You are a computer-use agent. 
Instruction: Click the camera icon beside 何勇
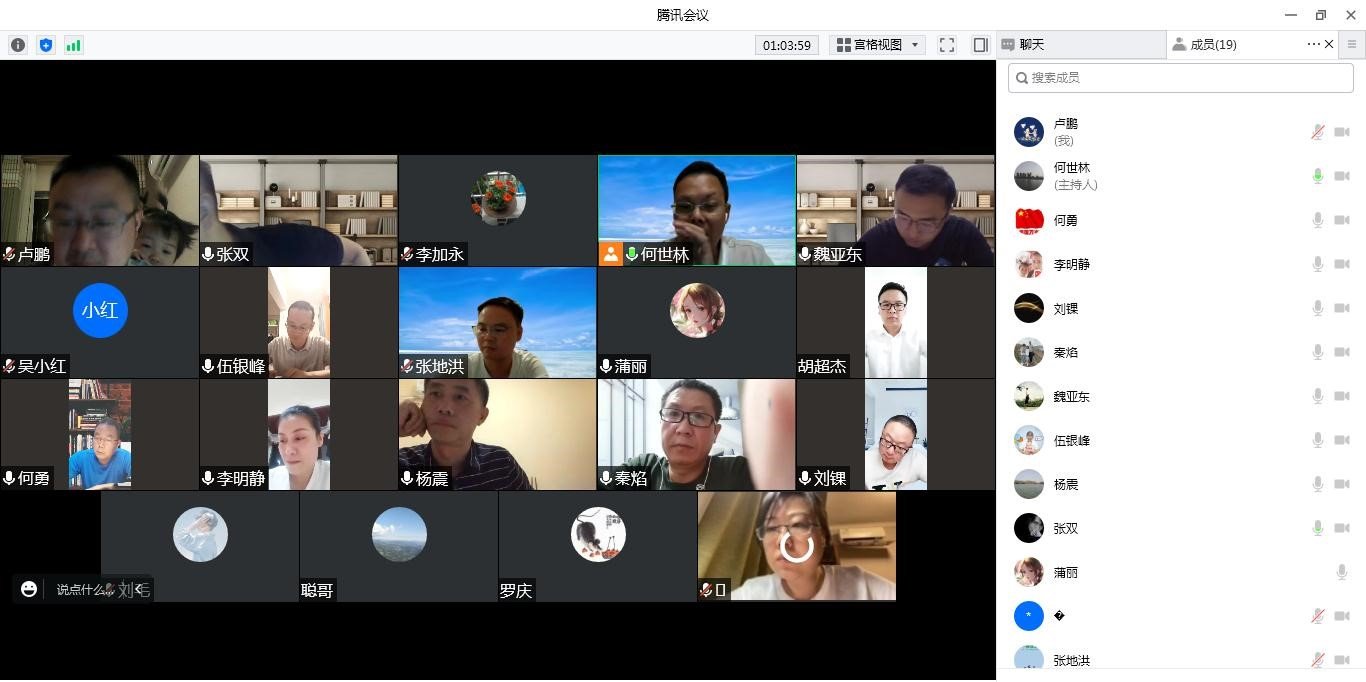(1342, 220)
